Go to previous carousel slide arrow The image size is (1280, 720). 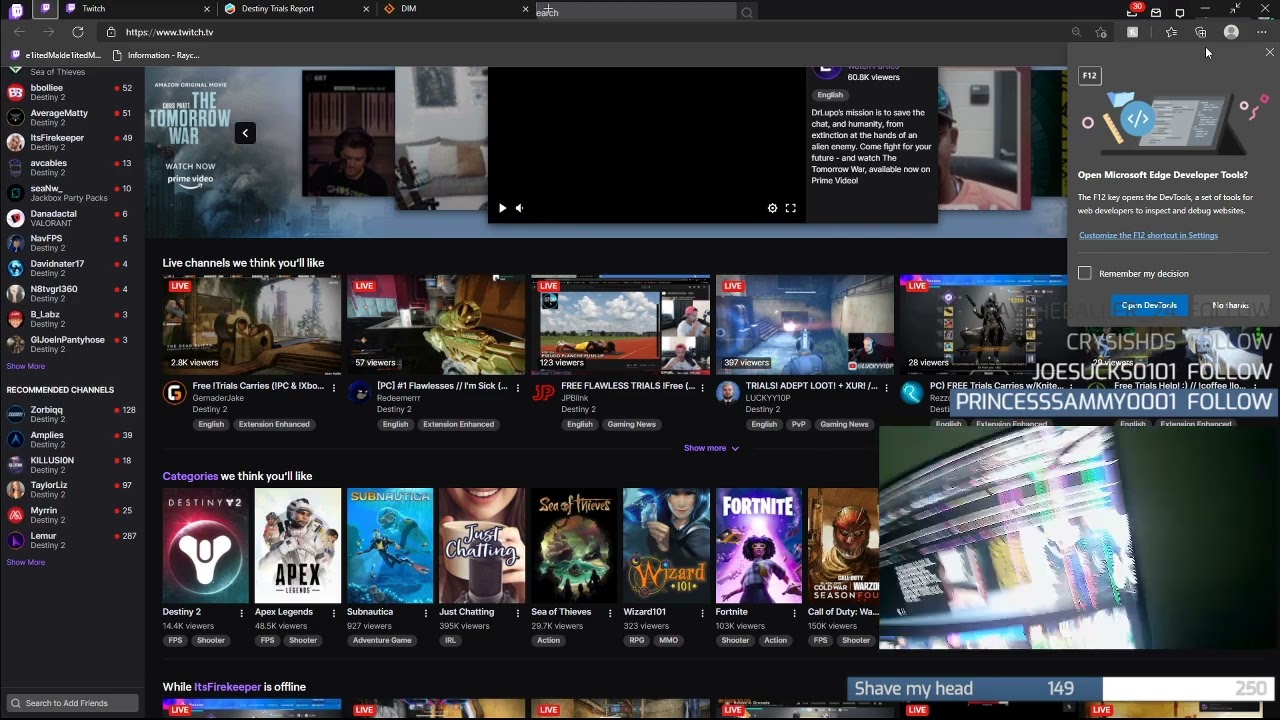point(245,133)
